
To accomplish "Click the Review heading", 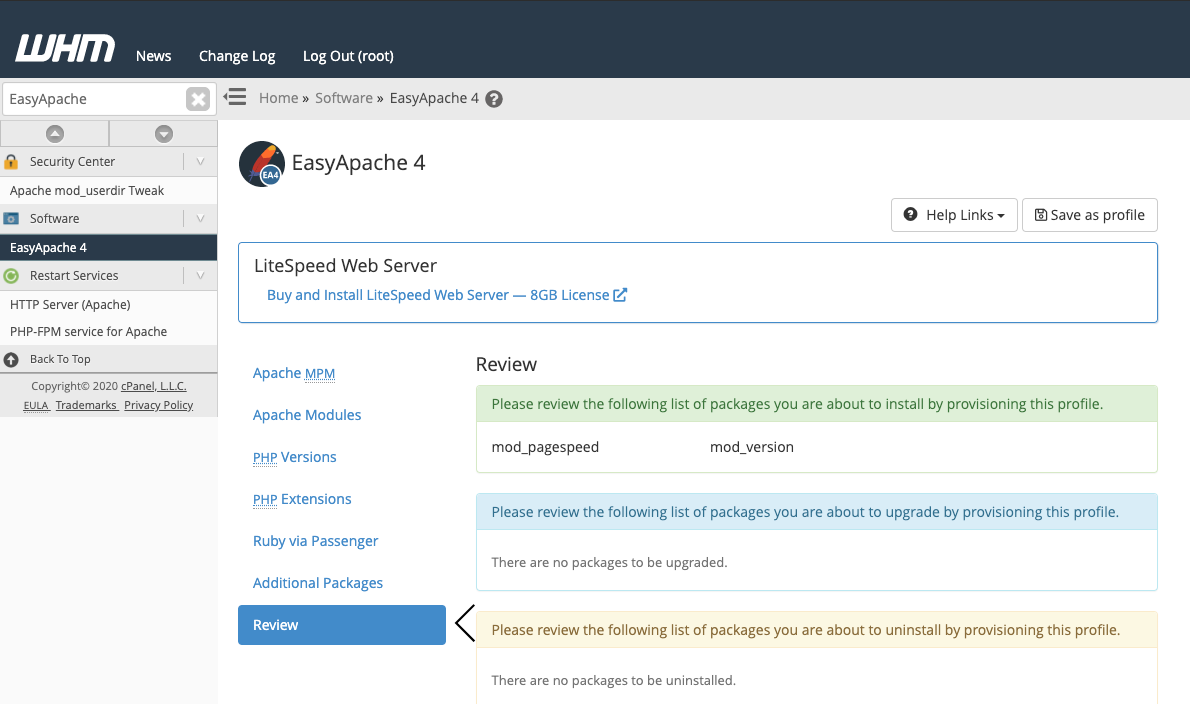I will (506, 365).
